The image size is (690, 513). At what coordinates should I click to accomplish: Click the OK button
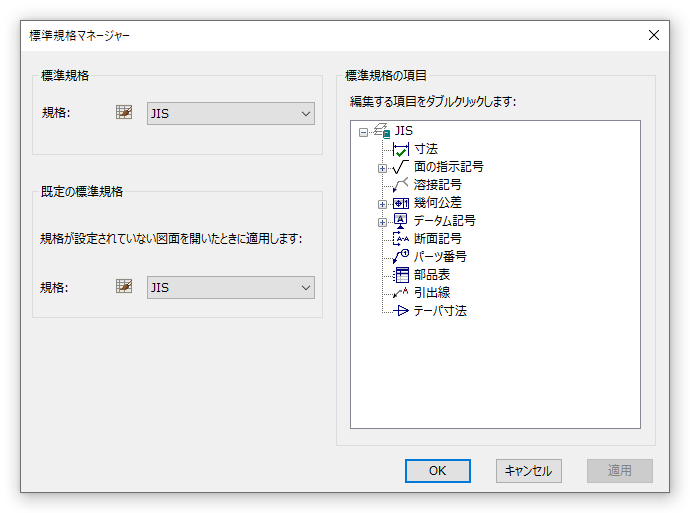click(x=437, y=471)
